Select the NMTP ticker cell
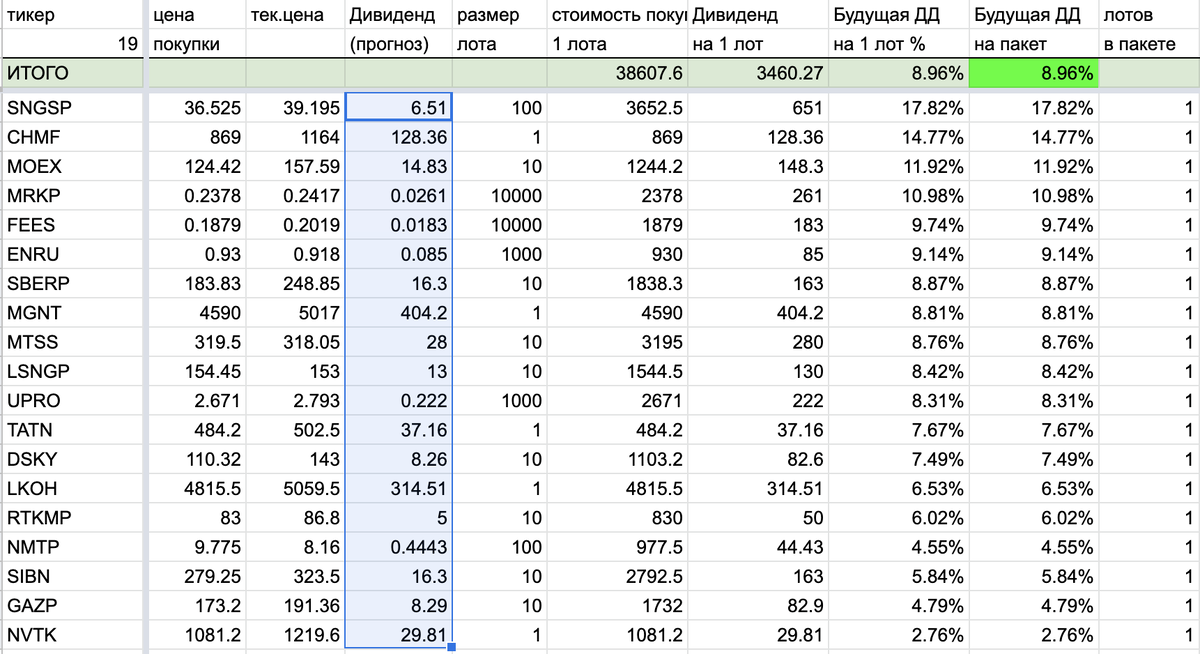Viewport: 1200px width, 654px height. coord(72,547)
